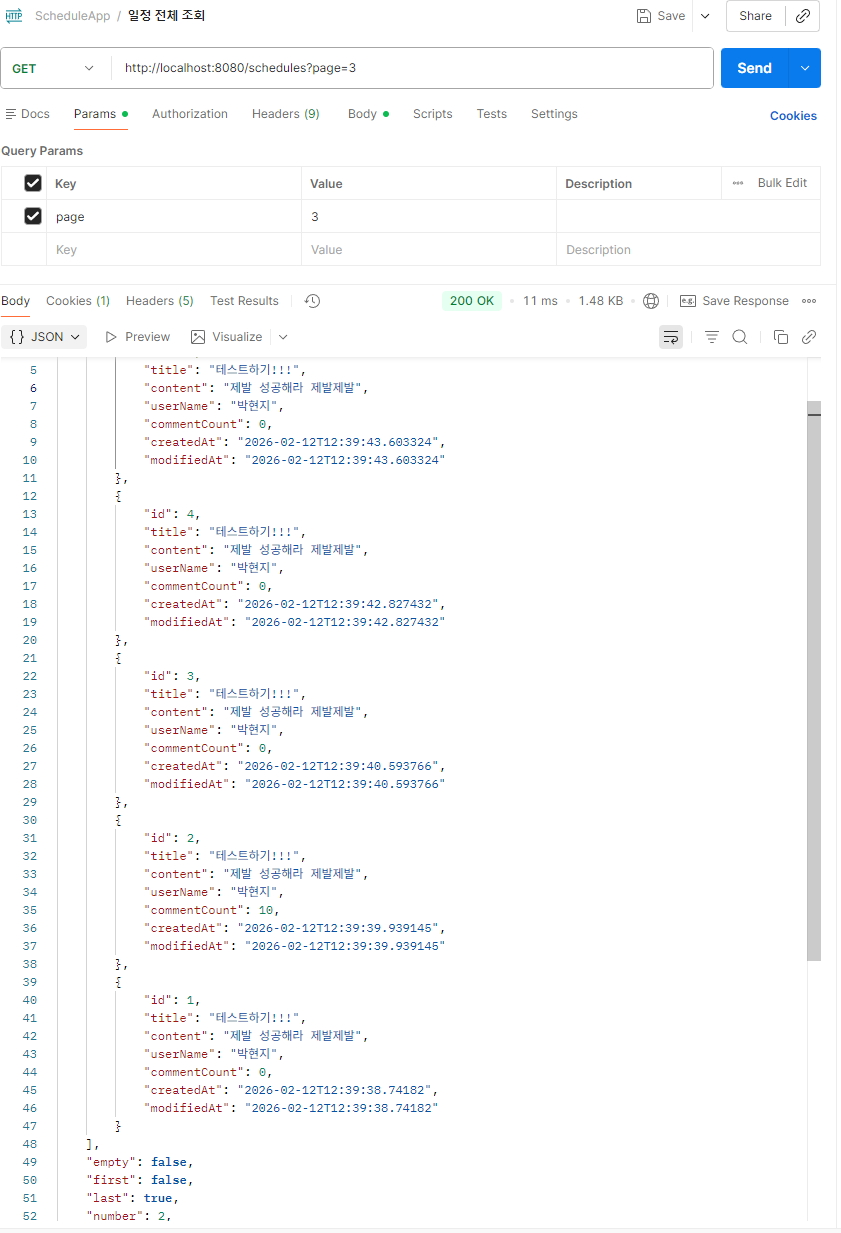This screenshot has height=1233, width=841.
Task: Copy request link with the chain icon
Action: (803, 16)
